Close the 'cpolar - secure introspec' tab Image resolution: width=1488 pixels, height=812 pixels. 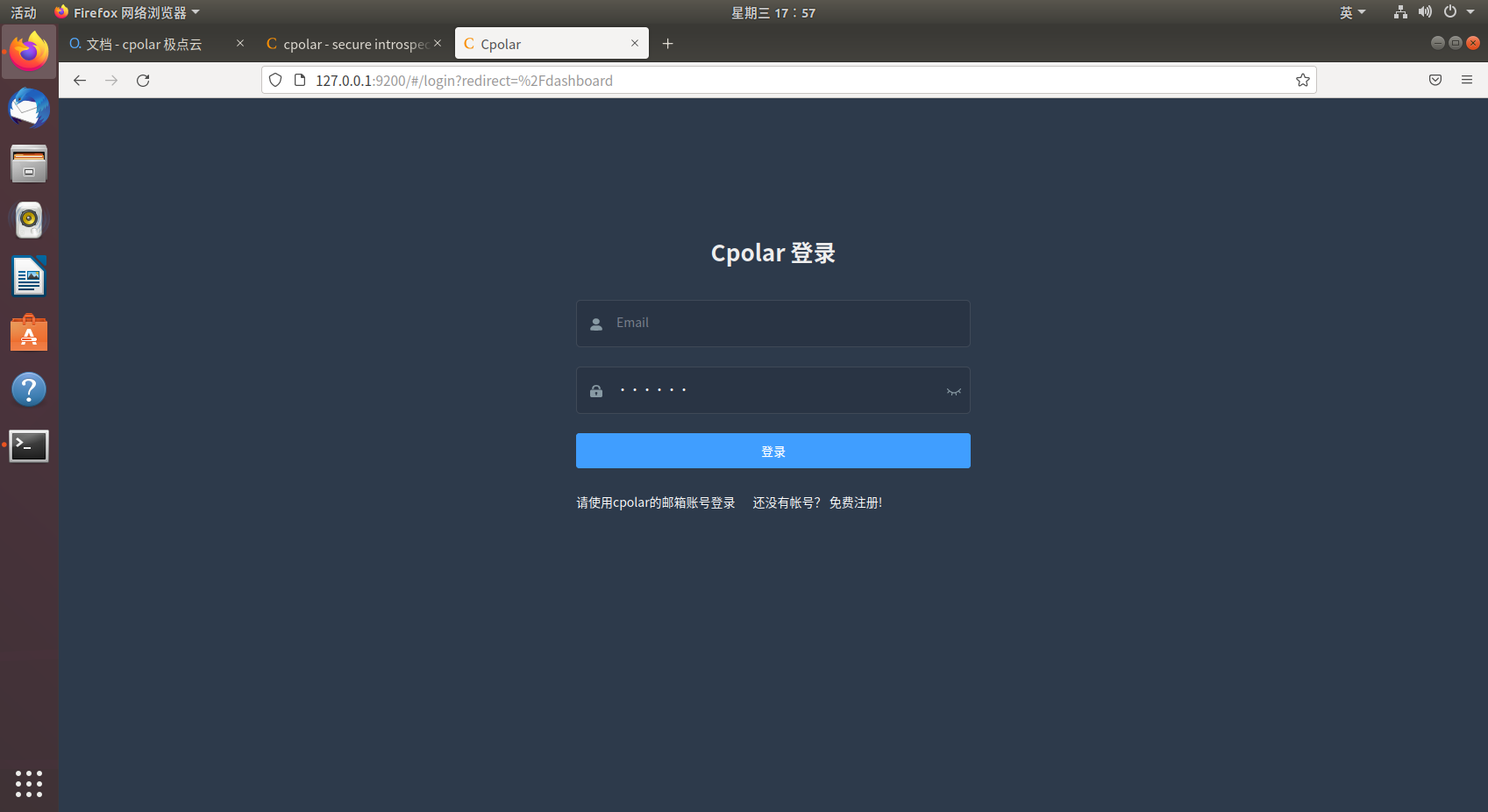click(438, 43)
